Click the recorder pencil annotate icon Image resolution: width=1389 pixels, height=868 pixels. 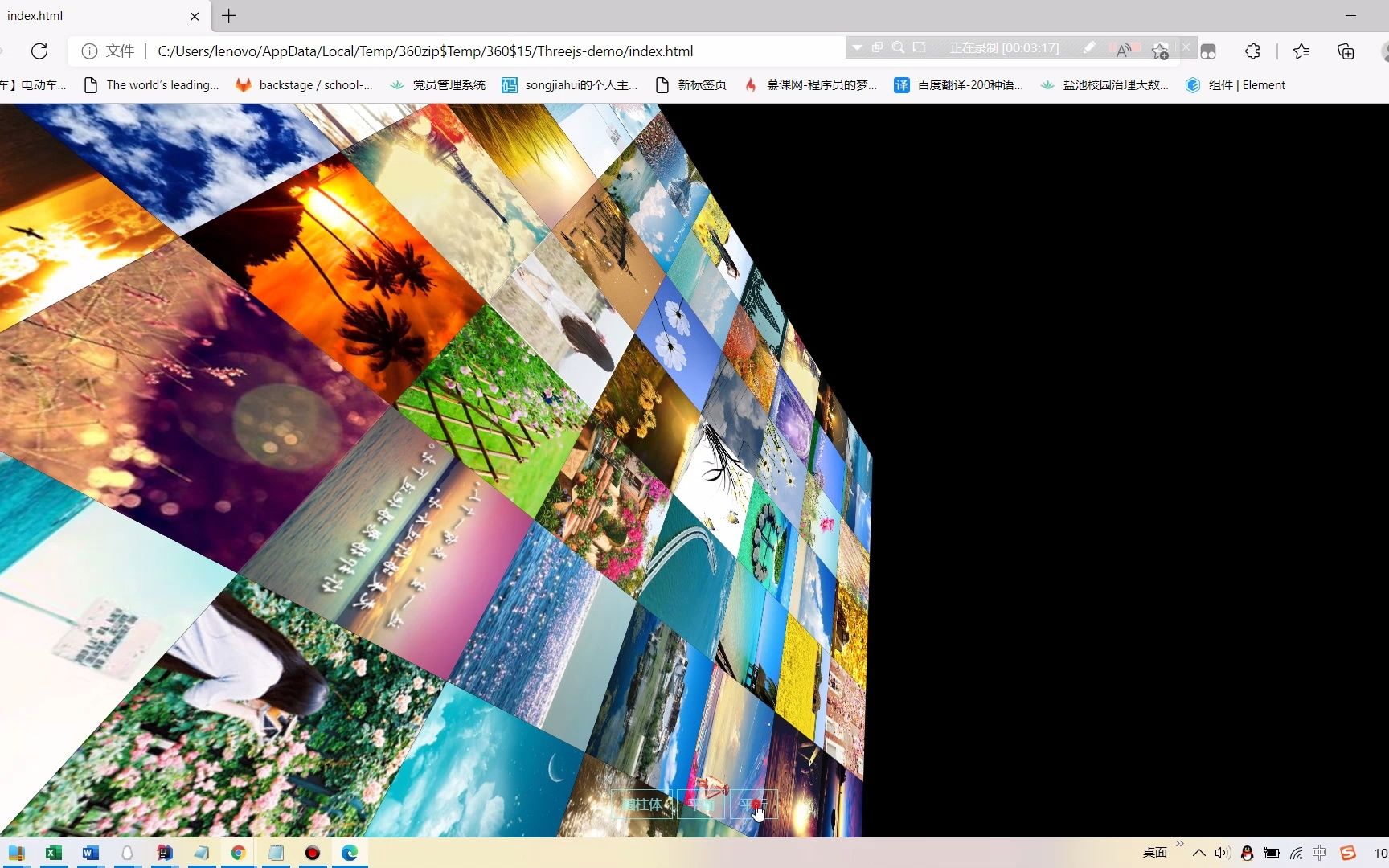(x=1088, y=47)
